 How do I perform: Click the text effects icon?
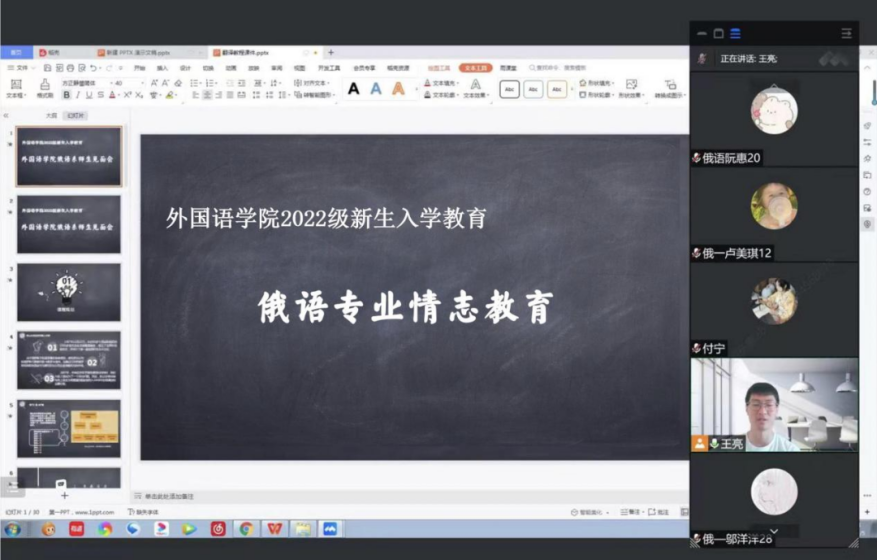(x=476, y=86)
